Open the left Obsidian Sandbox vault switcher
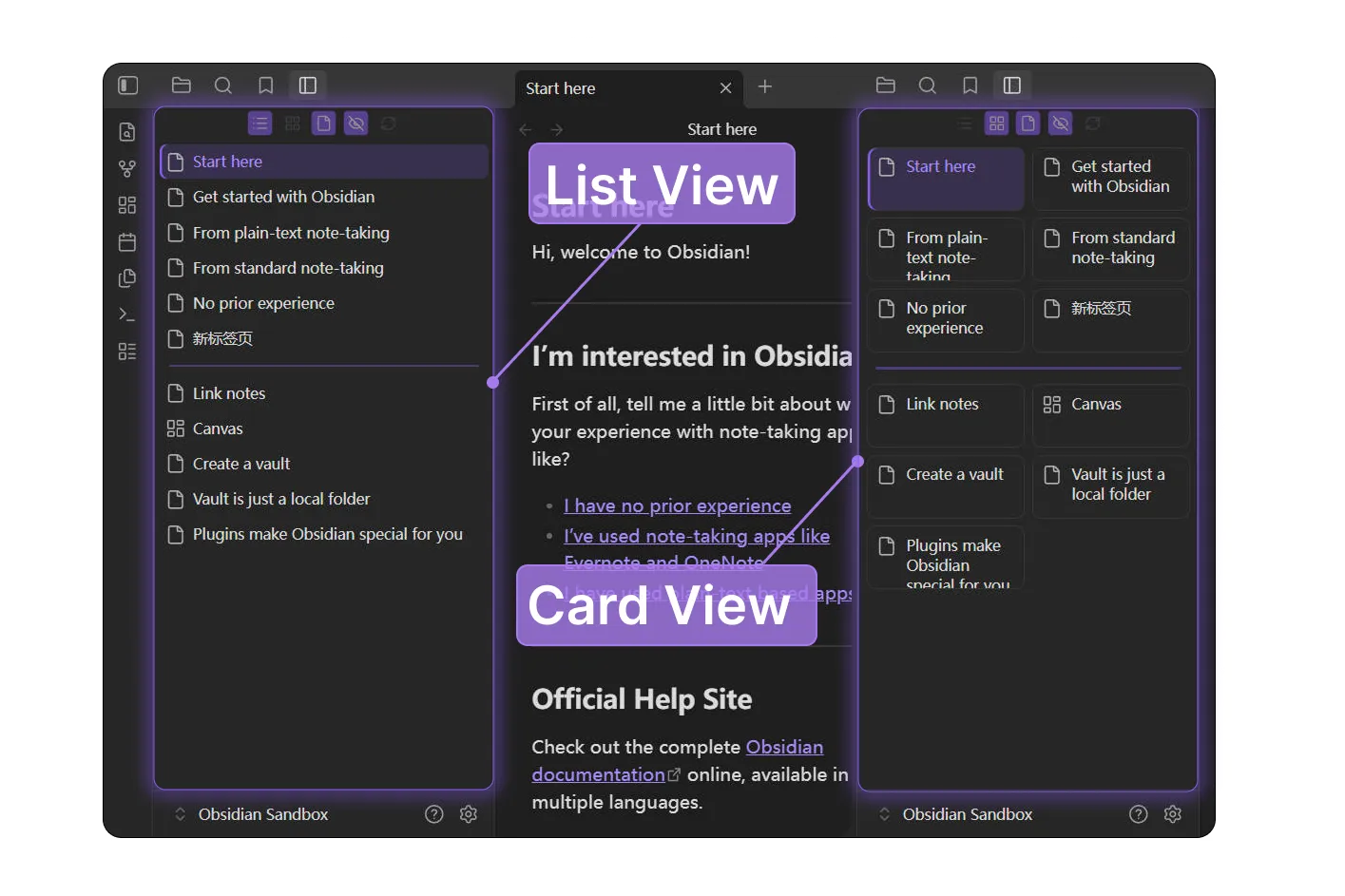The image size is (1345, 896). pyautogui.click(x=252, y=814)
